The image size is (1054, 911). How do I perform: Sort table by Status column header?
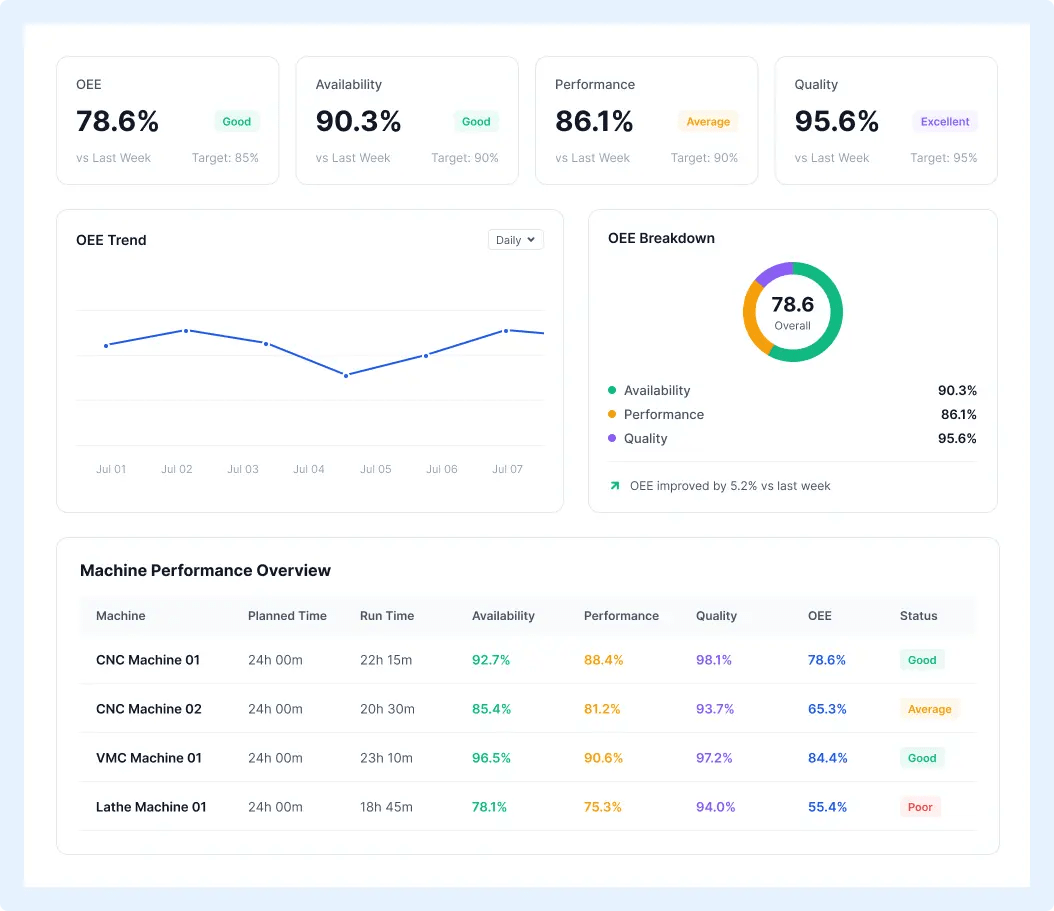coord(918,616)
